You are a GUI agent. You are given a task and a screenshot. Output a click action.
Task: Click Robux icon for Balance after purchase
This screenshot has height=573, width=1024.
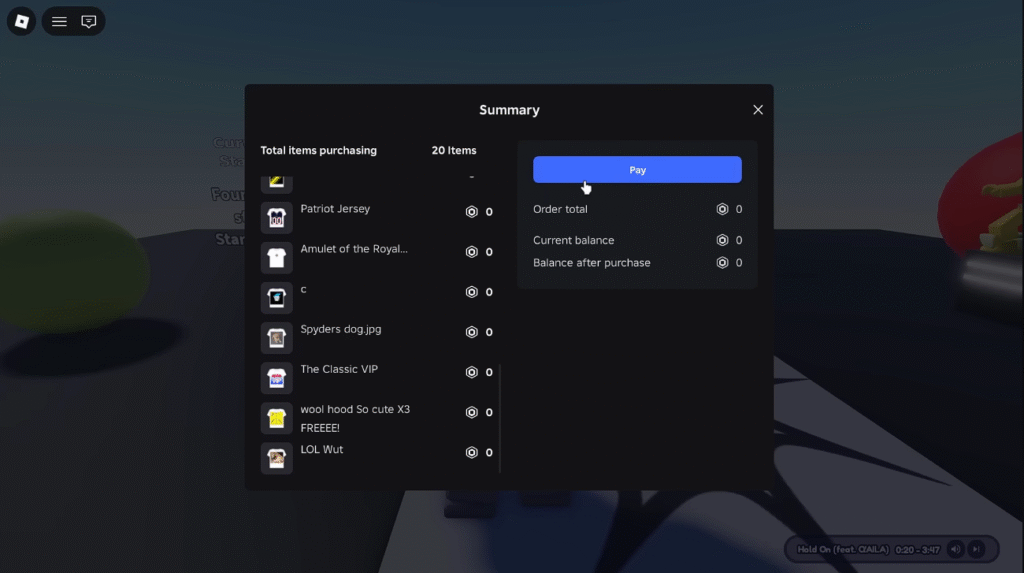pyautogui.click(x=722, y=263)
